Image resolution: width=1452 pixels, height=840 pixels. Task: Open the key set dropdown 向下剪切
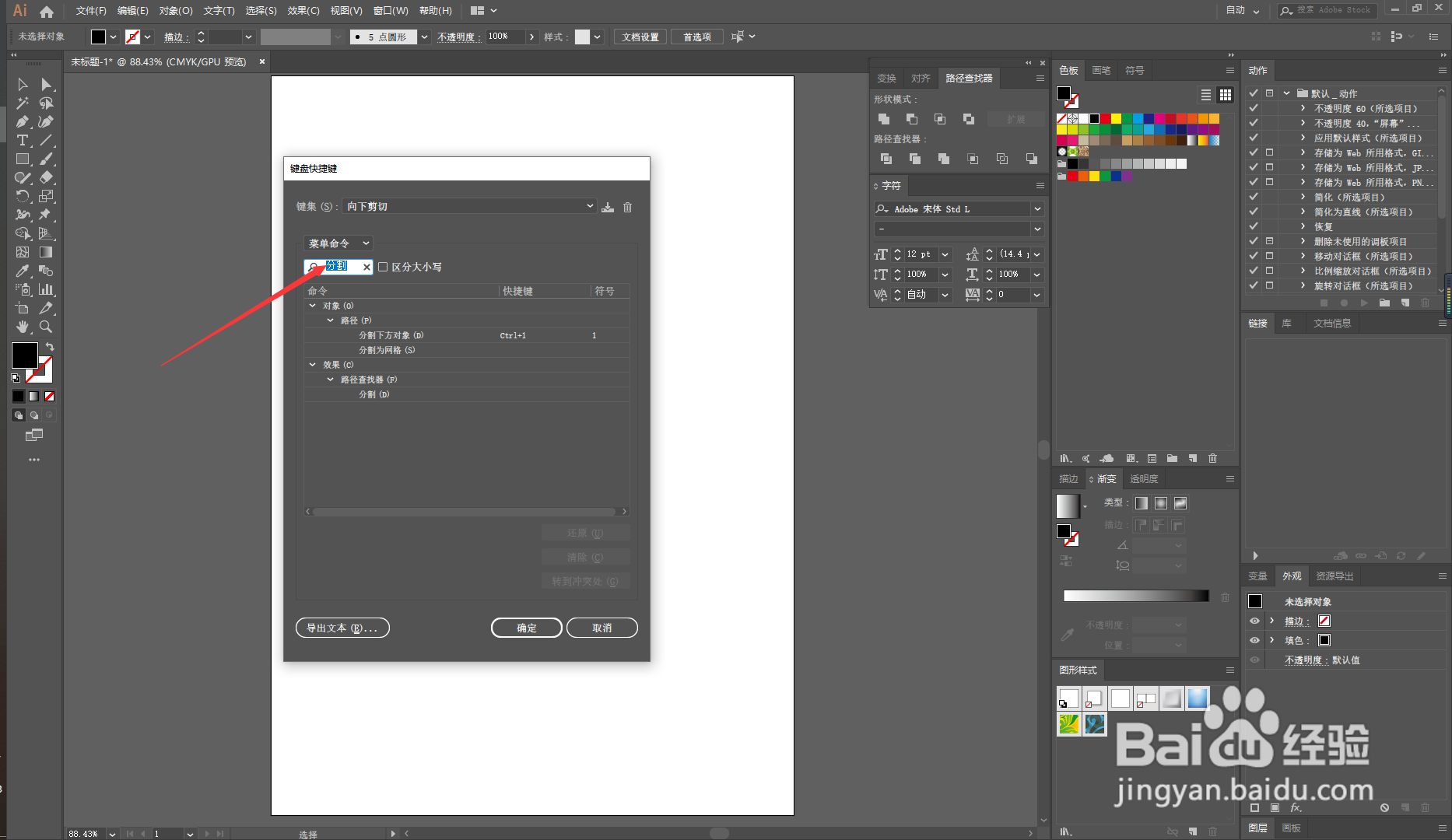click(469, 206)
